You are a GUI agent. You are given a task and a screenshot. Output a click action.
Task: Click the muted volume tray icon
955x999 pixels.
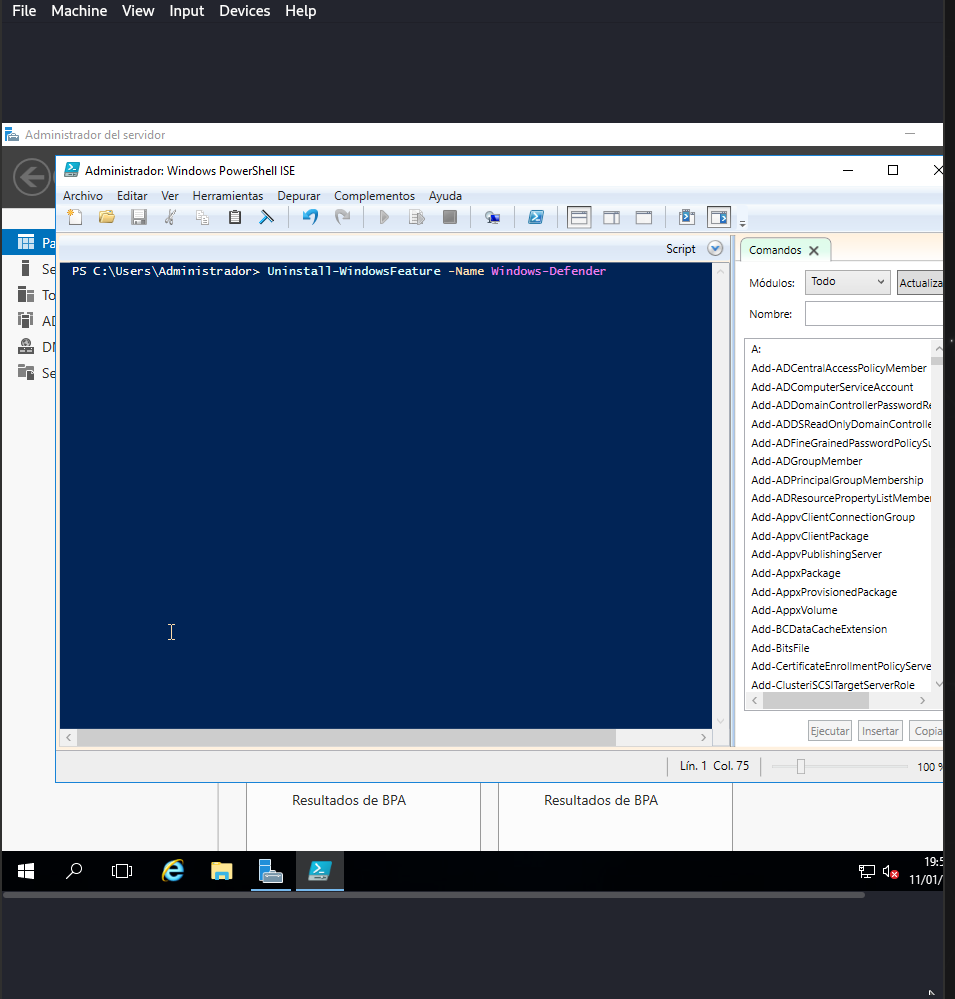tap(890, 872)
